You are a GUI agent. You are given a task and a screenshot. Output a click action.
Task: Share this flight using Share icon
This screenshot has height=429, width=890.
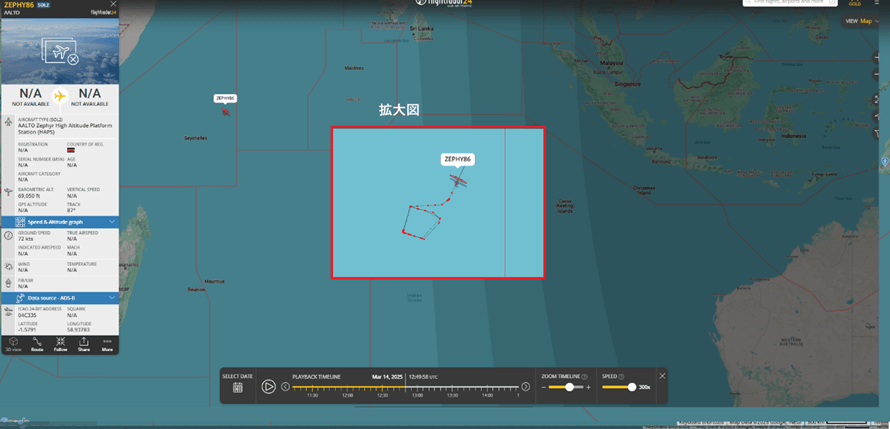84,343
